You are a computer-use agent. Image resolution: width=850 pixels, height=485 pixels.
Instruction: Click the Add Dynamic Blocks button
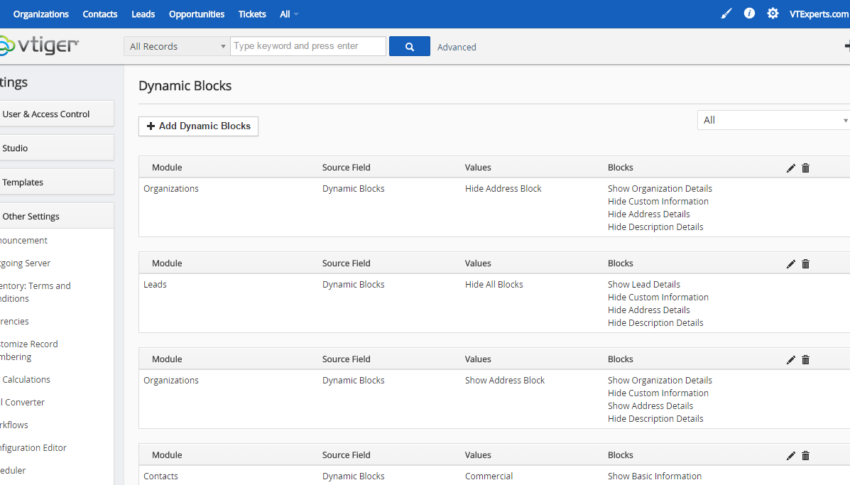(x=198, y=126)
